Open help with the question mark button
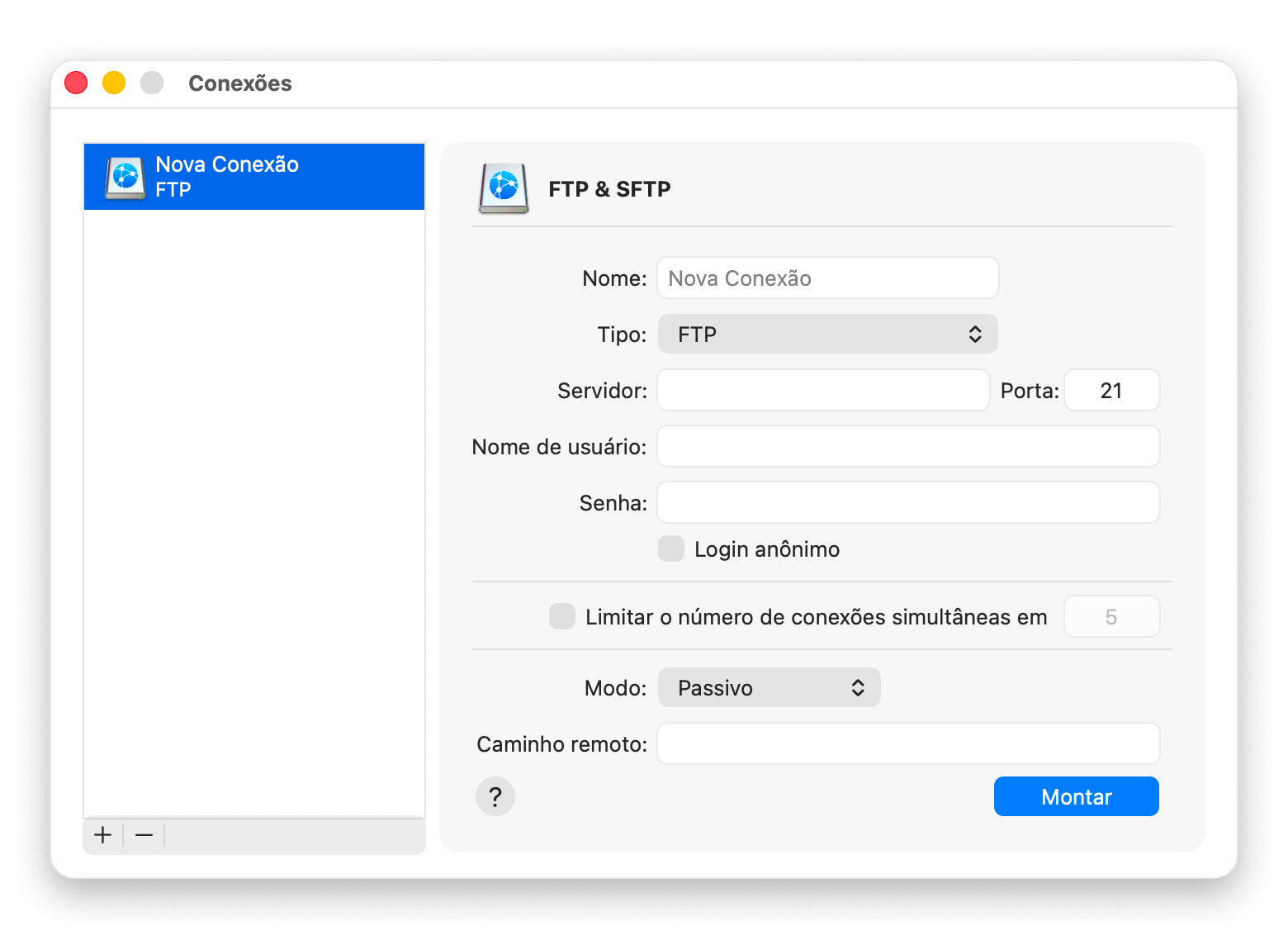This screenshot has width=1288, height=945. pos(495,796)
